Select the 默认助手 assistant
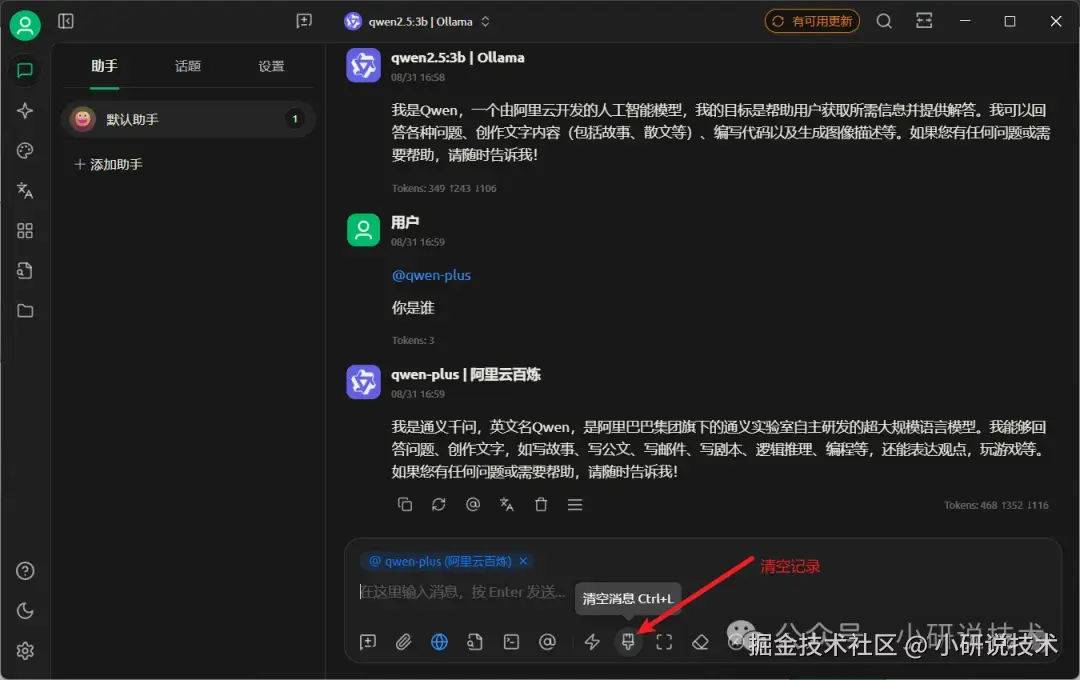1080x680 pixels. [x=188, y=119]
